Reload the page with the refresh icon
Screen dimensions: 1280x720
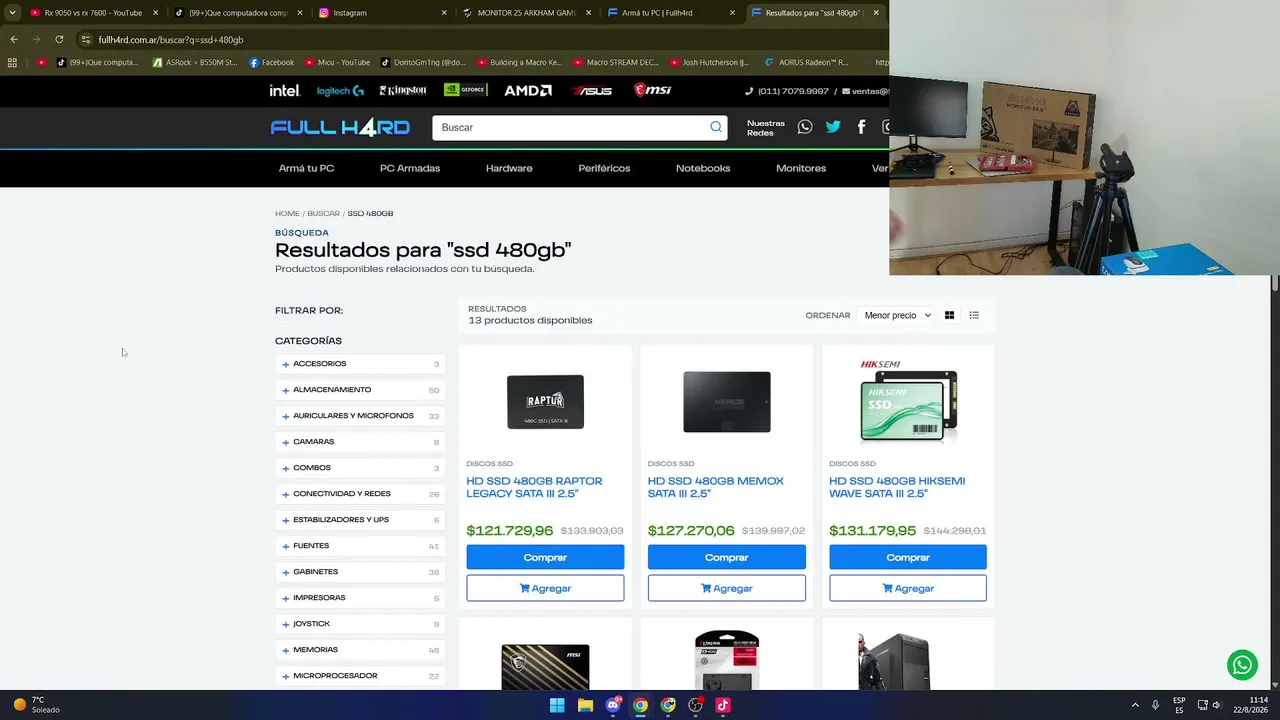tap(59, 40)
